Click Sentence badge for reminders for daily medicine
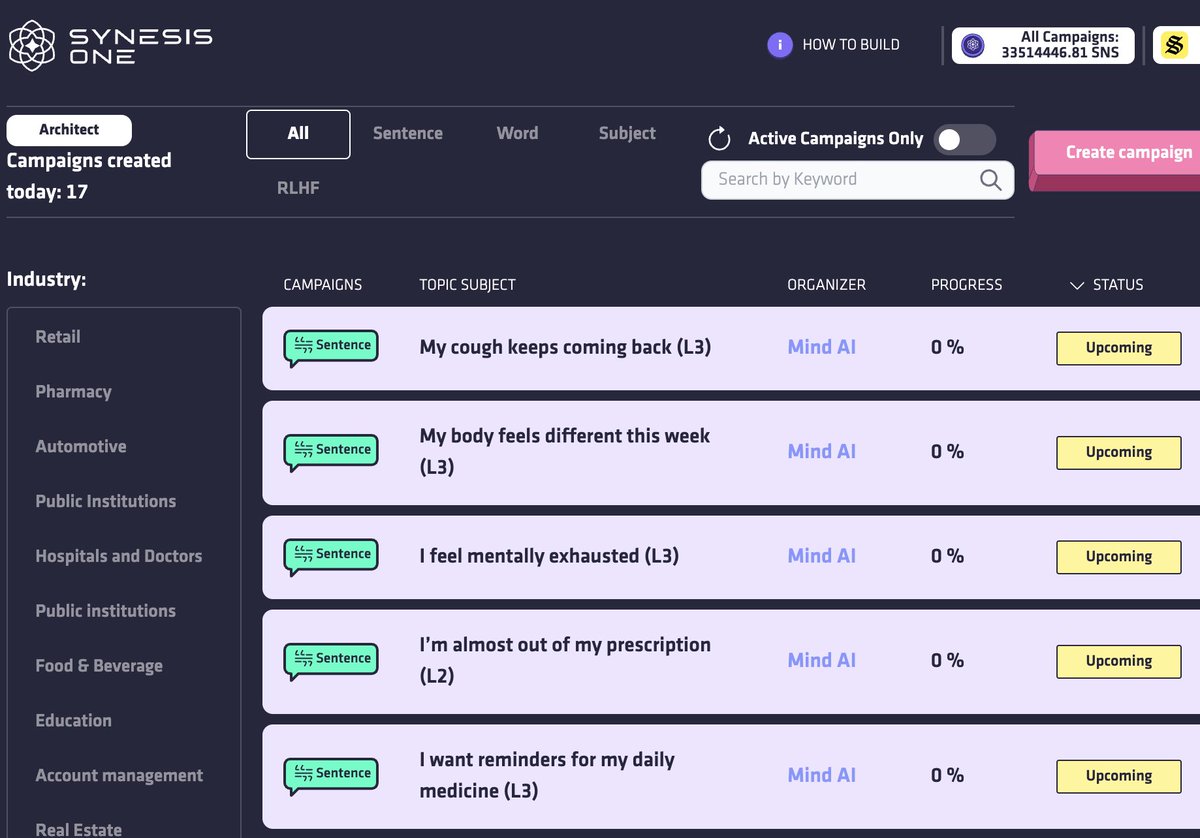 click(331, 776)
